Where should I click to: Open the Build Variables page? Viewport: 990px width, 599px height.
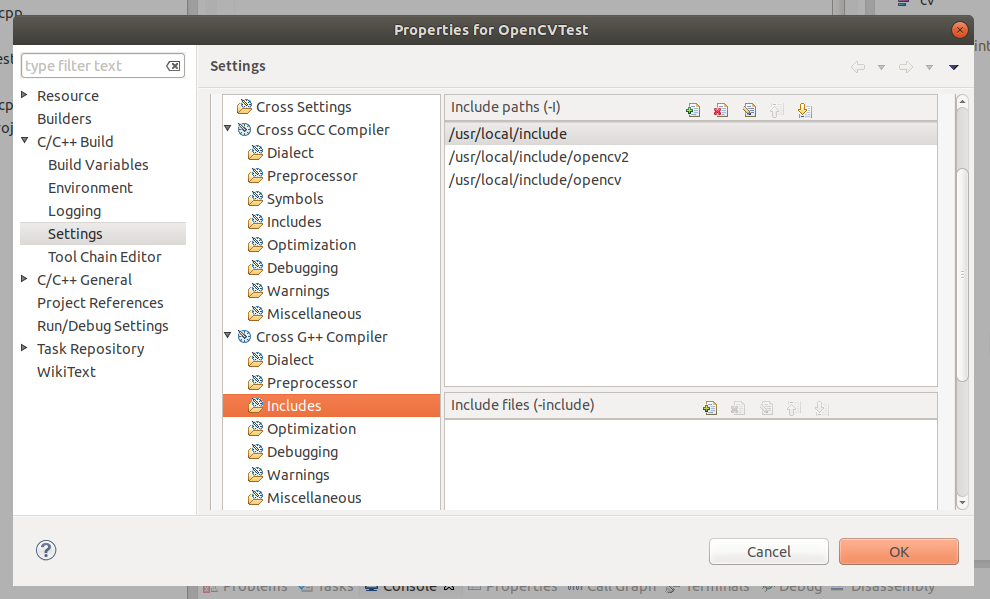tap(98, 165)
